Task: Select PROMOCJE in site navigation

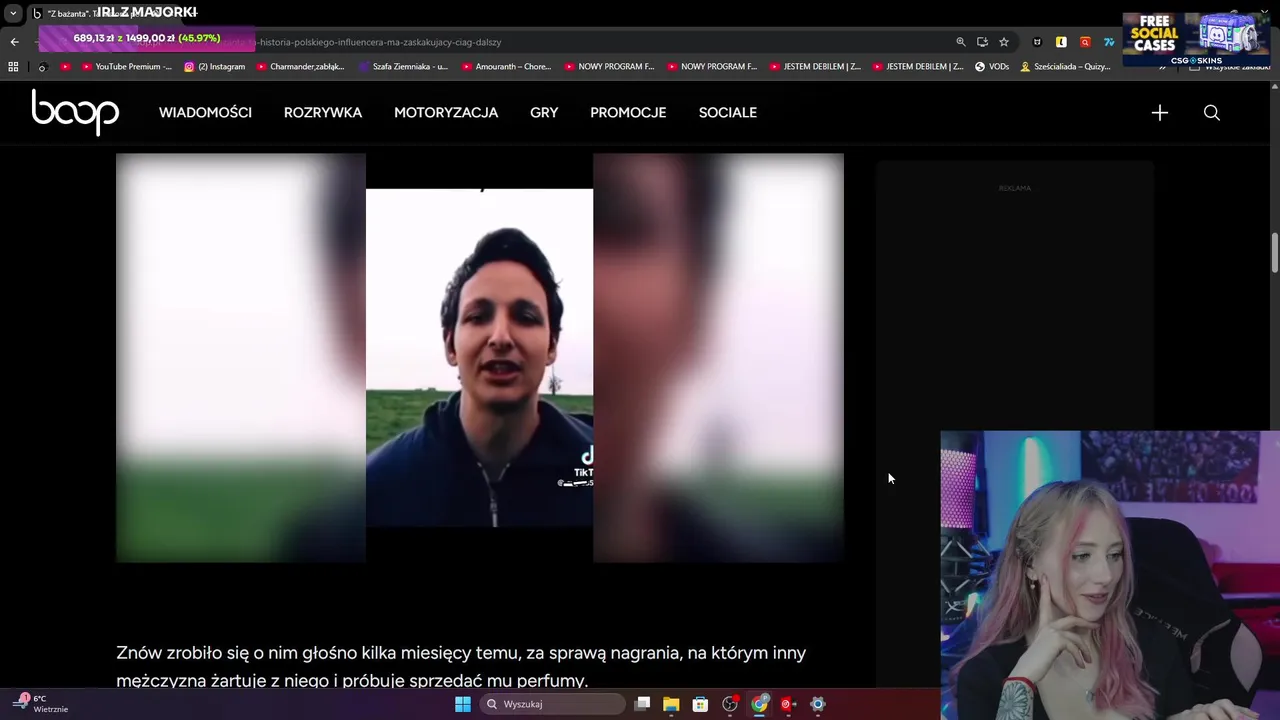Action: (x=628, y=113)
